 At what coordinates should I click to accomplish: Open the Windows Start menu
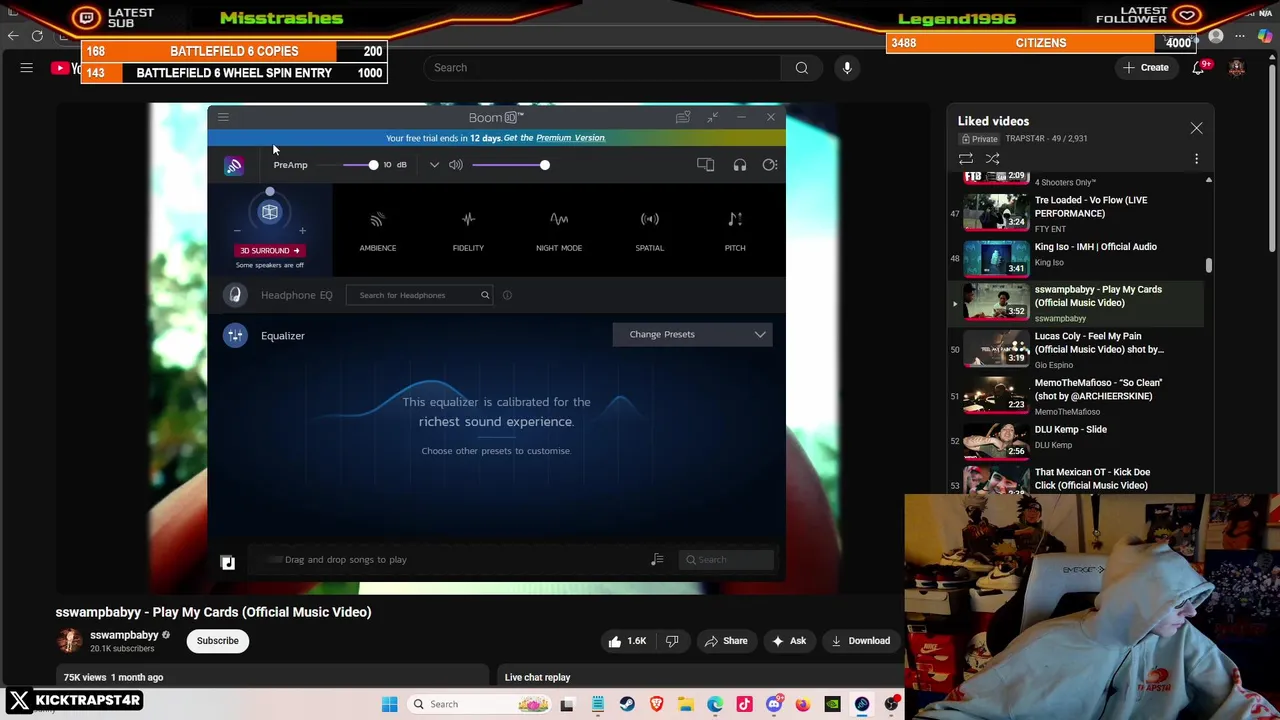pos(389,704)
